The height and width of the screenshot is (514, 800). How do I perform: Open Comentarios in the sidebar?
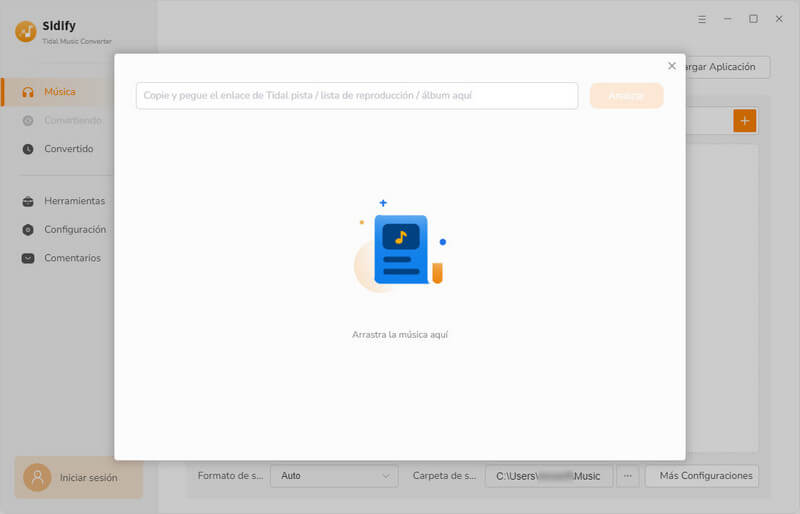pyautogui.click(x=61, y=258)
